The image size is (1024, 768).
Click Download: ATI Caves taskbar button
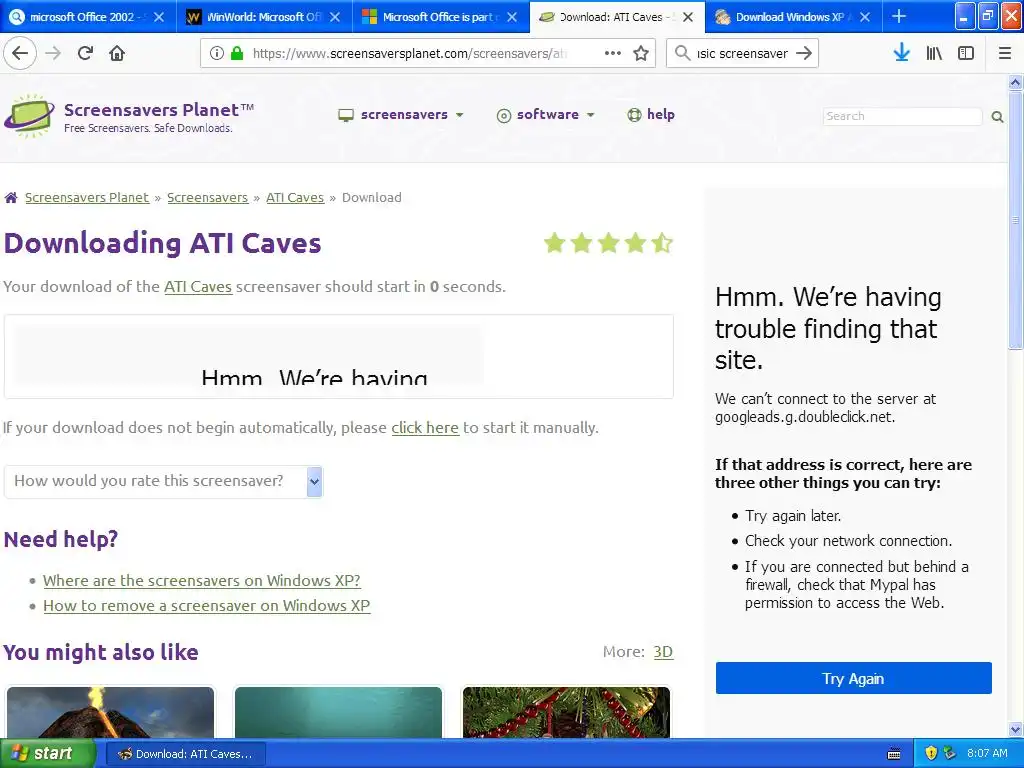click(185, 754)
